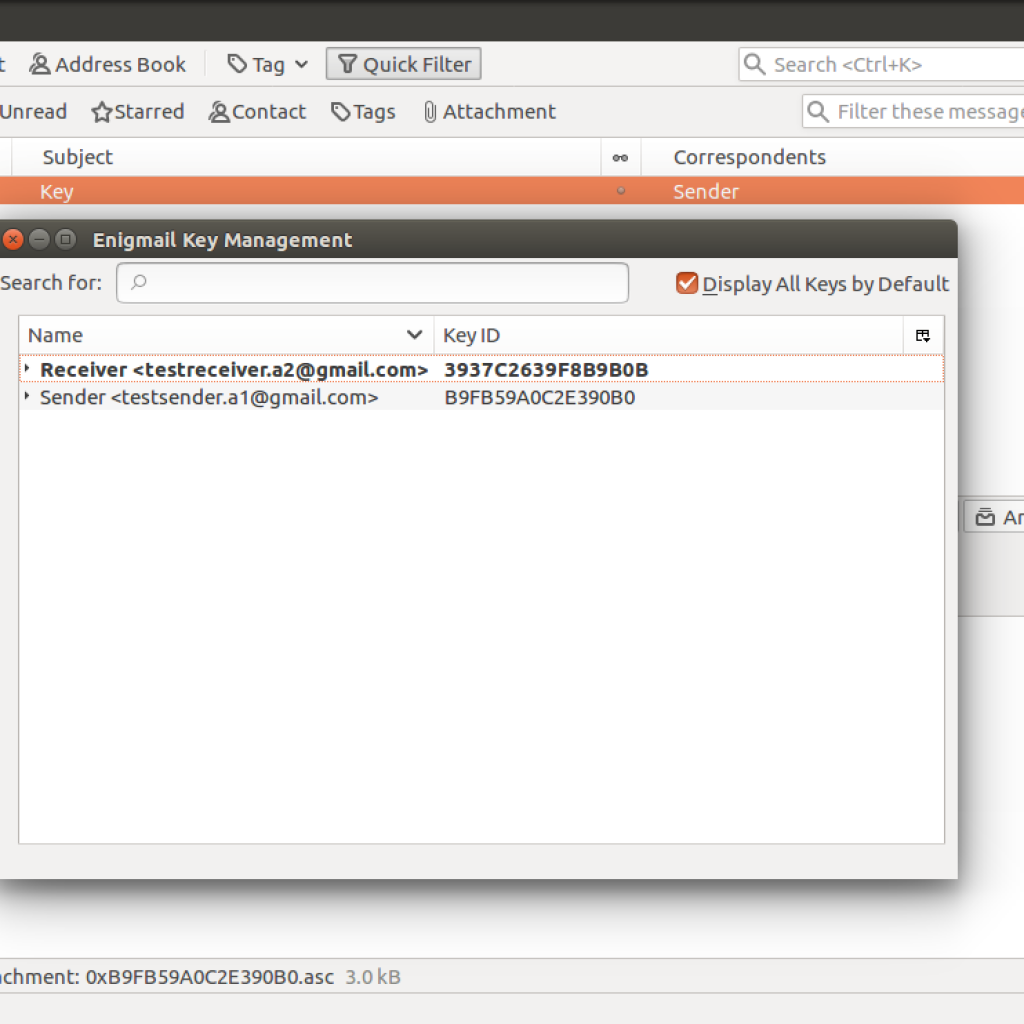Toggle the Quick Filter button
The height and width of the screenshot is (1024, 1024).
[x=404, y=65]
